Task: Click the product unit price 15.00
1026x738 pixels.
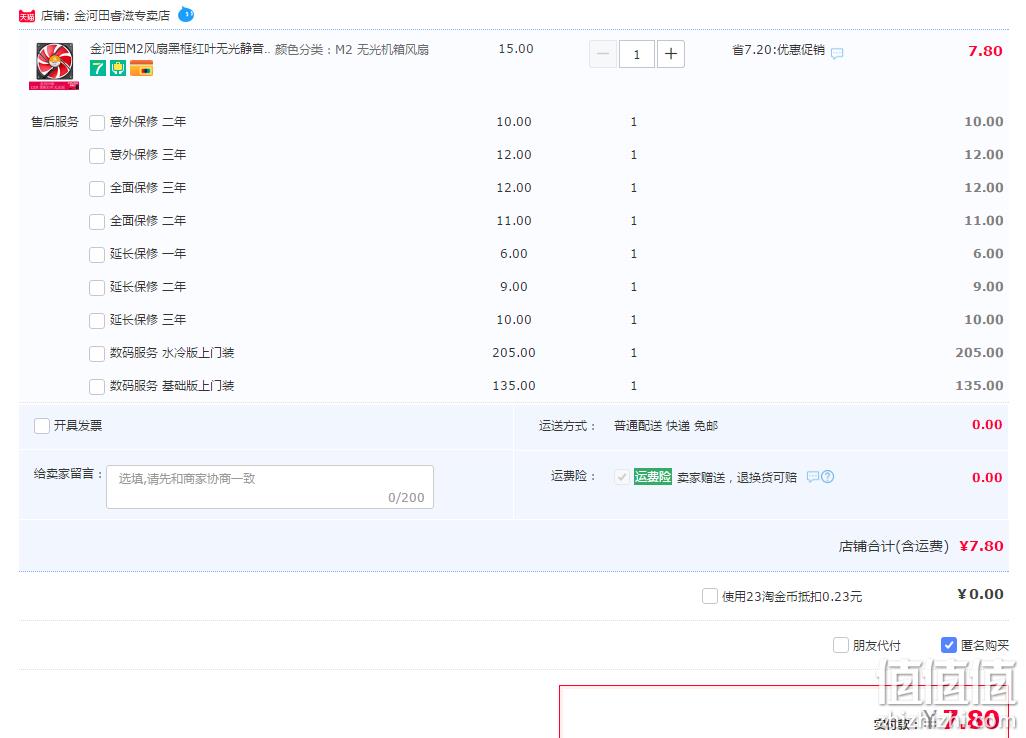Action: (516, 49)
